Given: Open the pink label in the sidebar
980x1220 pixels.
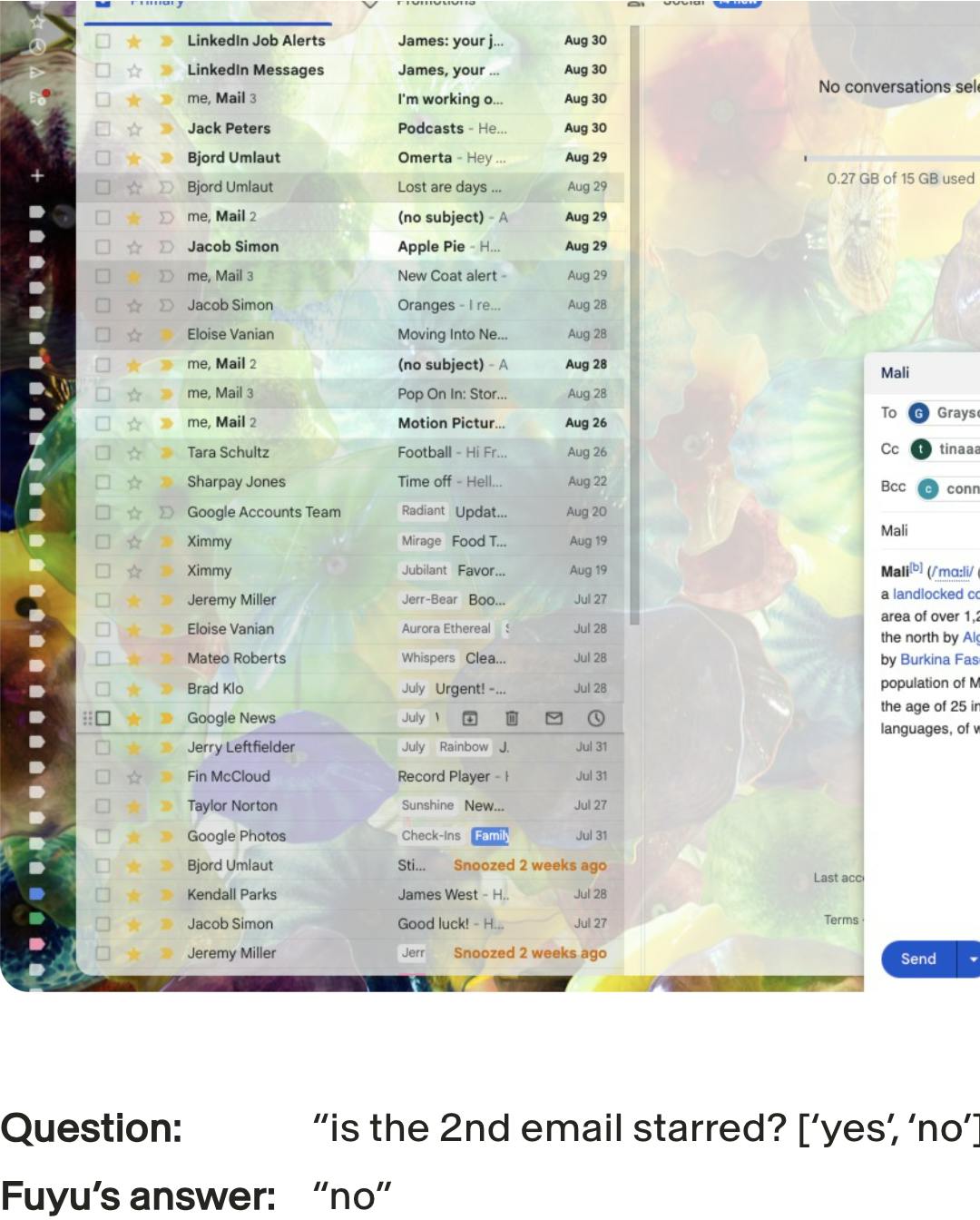Looking at the screenshot, I should pyautogui.click(x=36, y=944).
